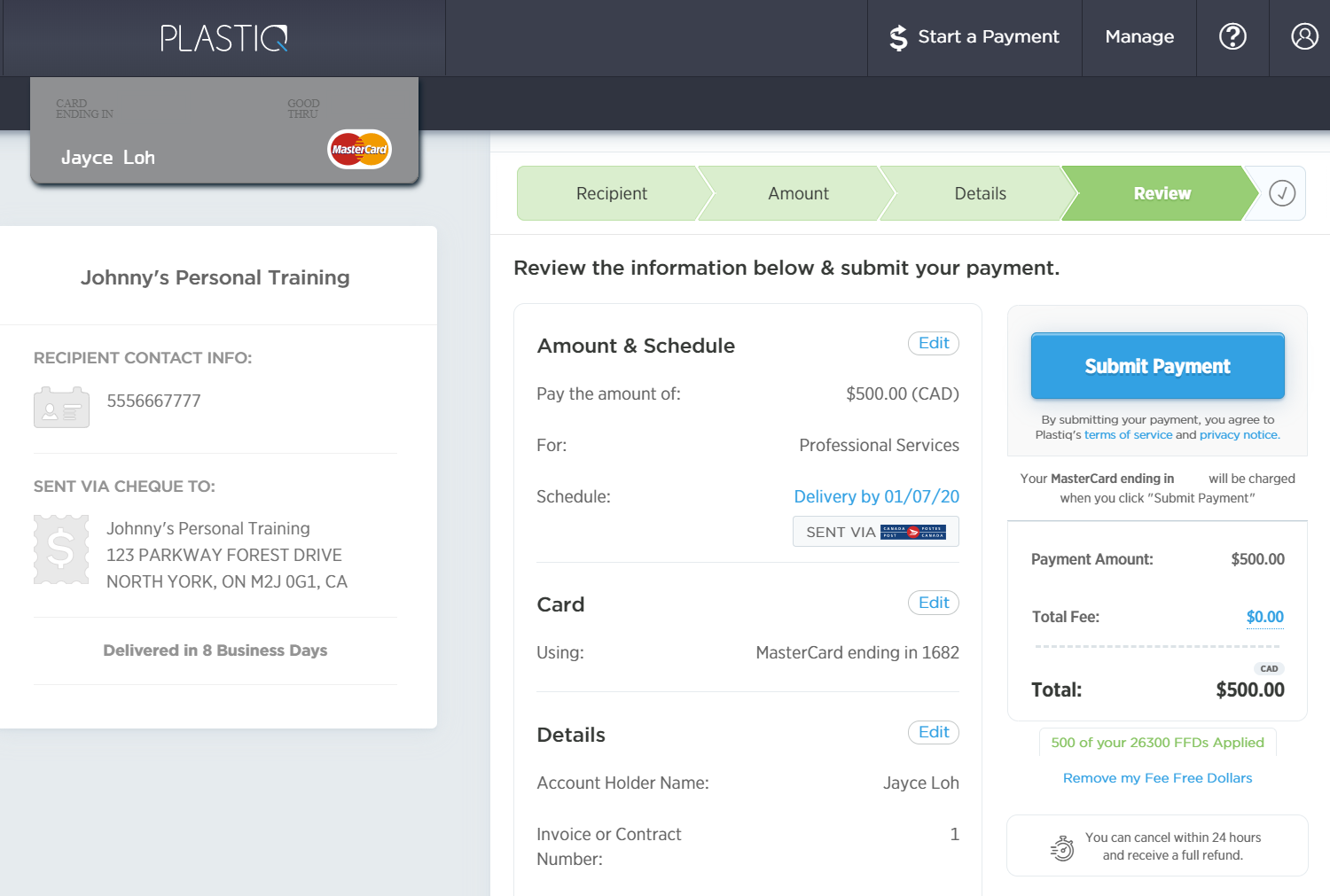Click the stopwatch cancel refund icon
The width and height of the screenshot is (1330, 896).
(1062, 848)
